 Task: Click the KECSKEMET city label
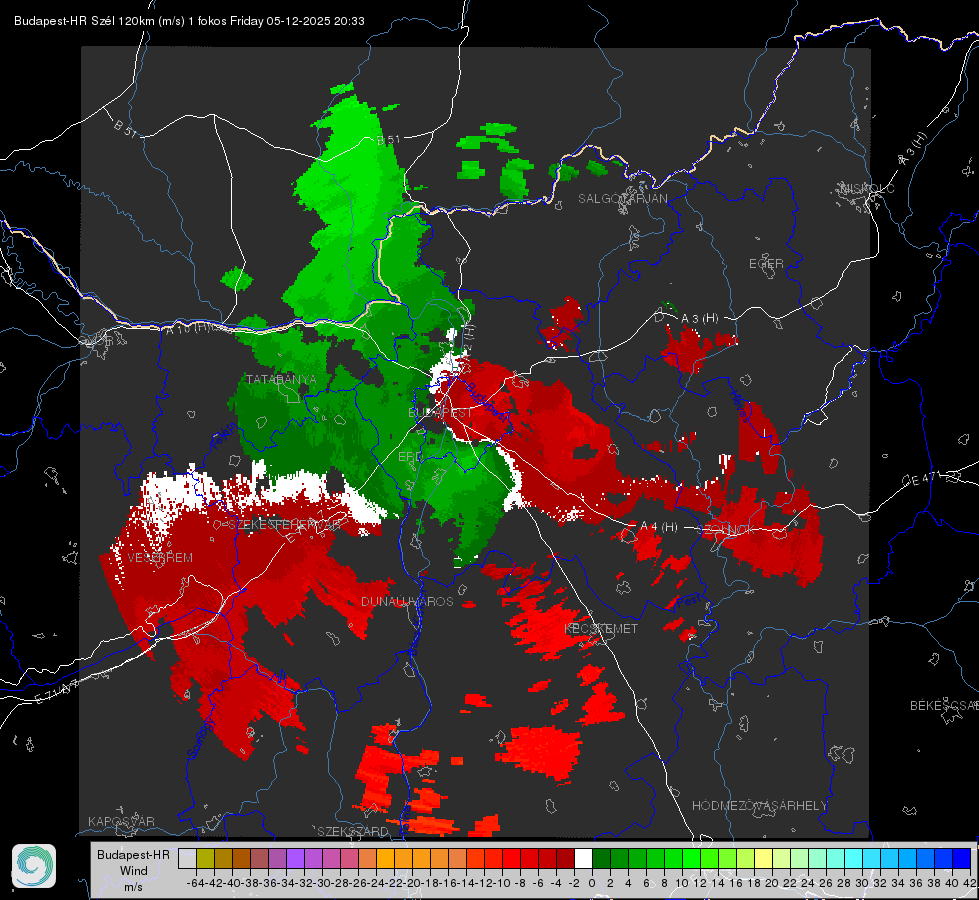pyautogui.click(x=601, y=629)
